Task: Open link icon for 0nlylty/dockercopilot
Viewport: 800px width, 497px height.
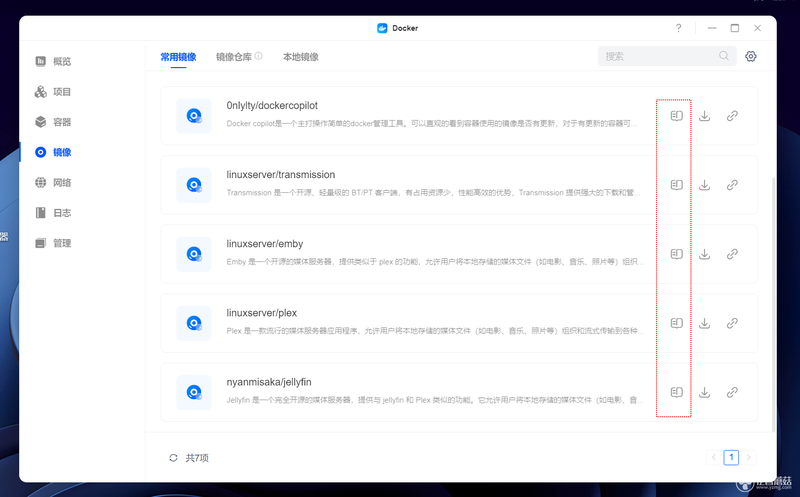Action: [x=732, y=116]
